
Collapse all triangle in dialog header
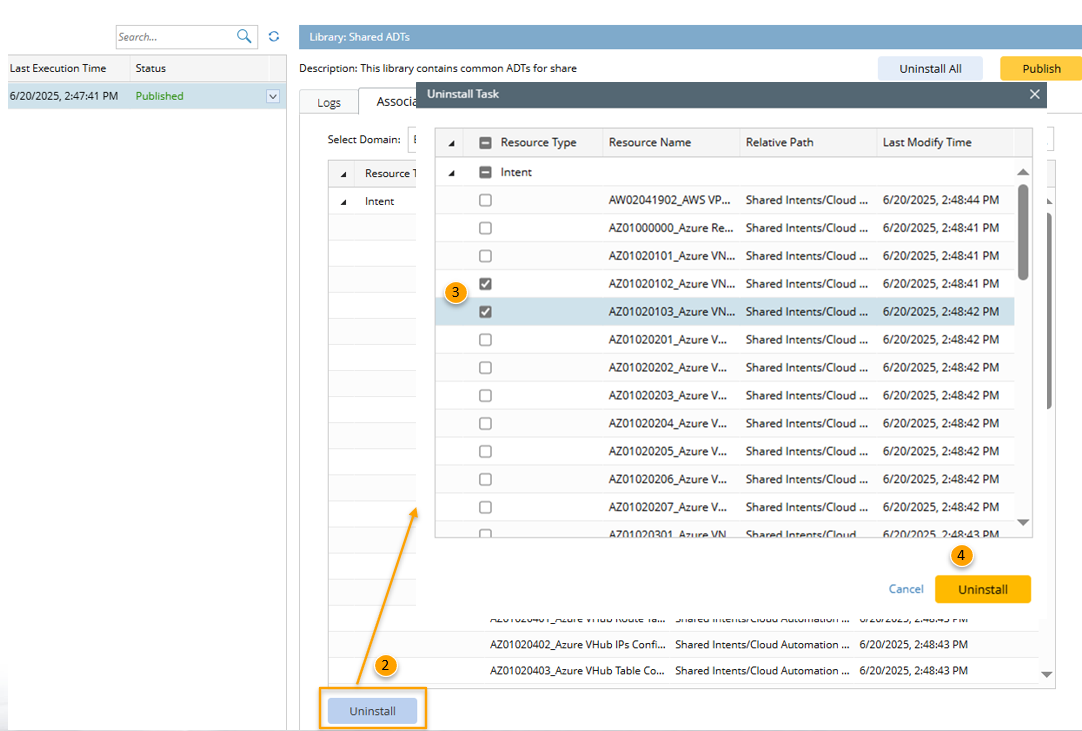pos(451,143)
